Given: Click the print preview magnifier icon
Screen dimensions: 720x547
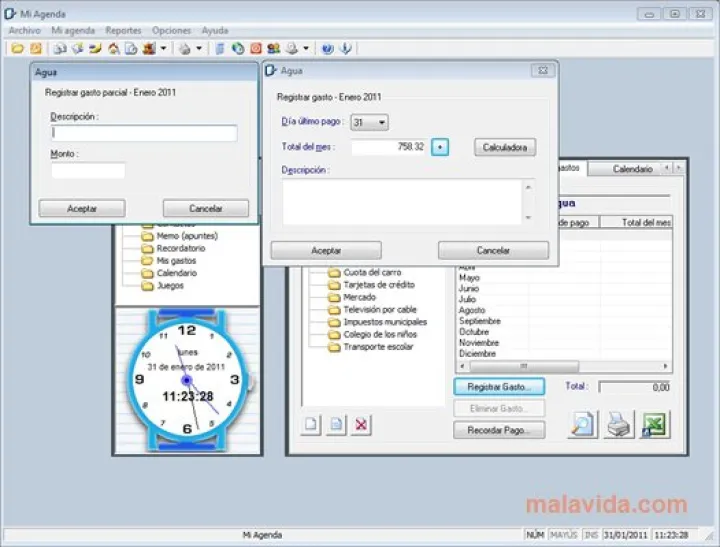Looking at the screenshot, I should tap(584, 425).
